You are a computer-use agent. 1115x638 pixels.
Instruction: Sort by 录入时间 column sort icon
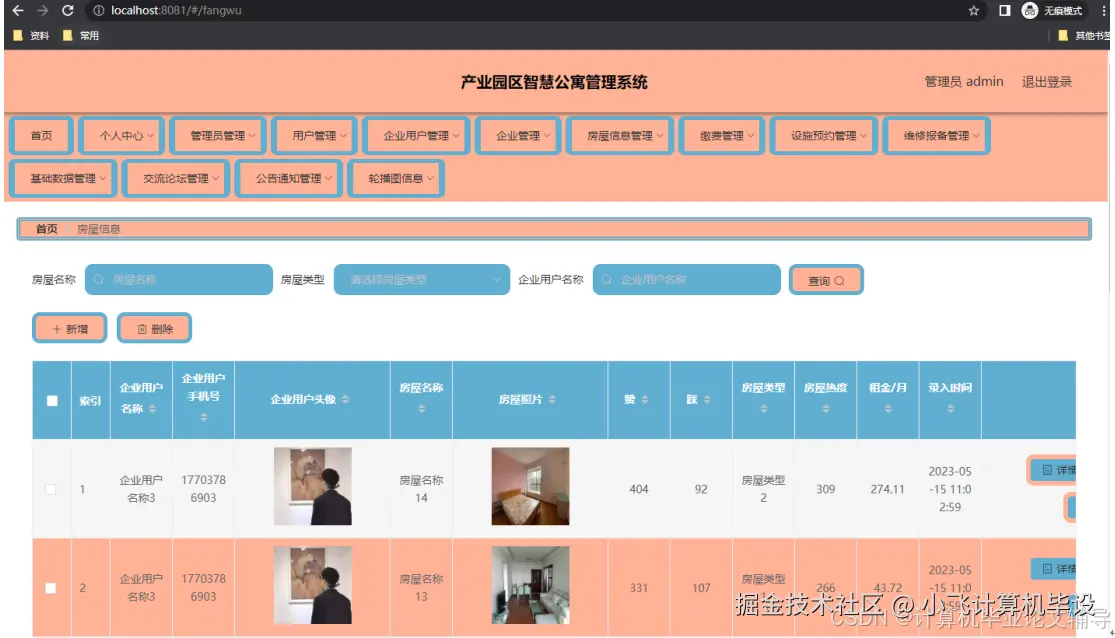coord(950,409)
